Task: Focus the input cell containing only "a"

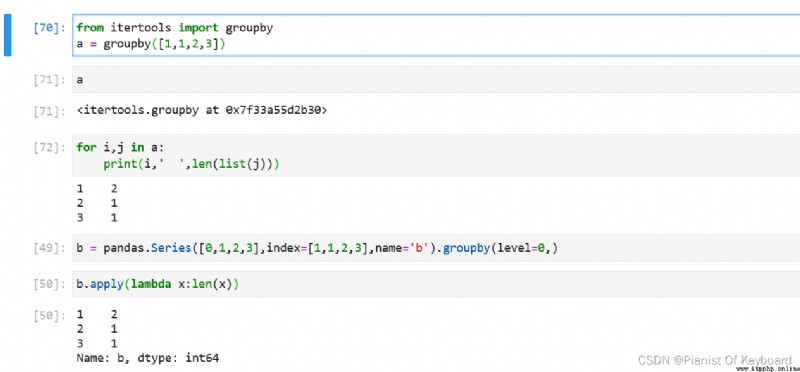Action: pos(436,80)
